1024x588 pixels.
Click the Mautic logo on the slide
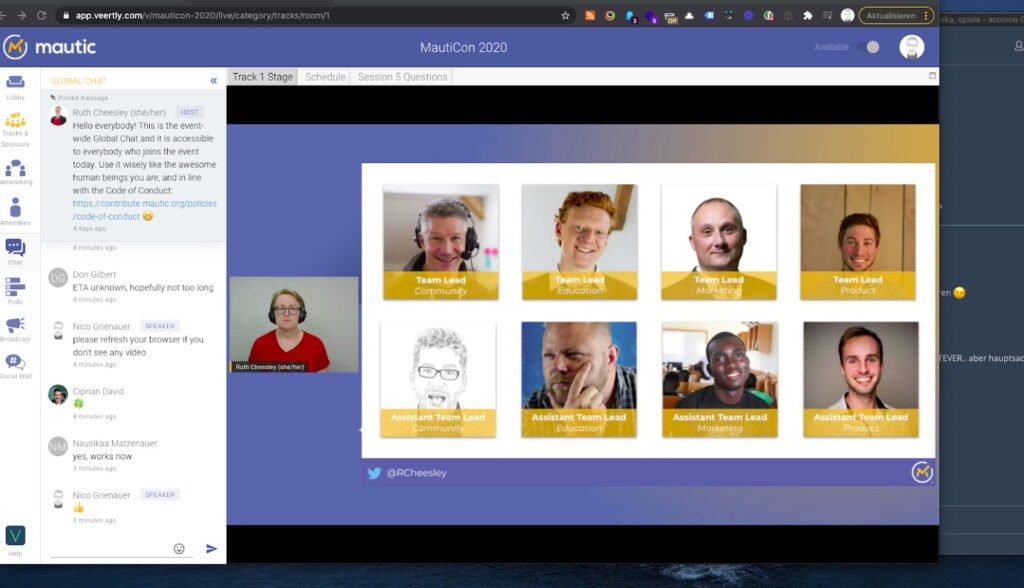tap(921, 472)
